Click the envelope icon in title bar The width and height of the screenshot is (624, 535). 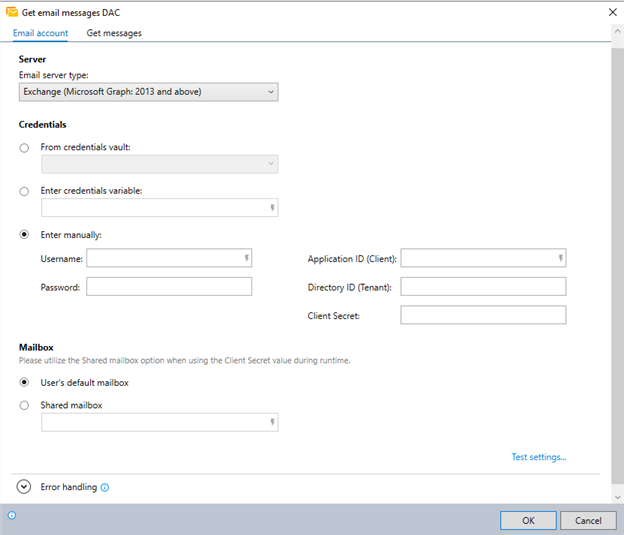11,12
